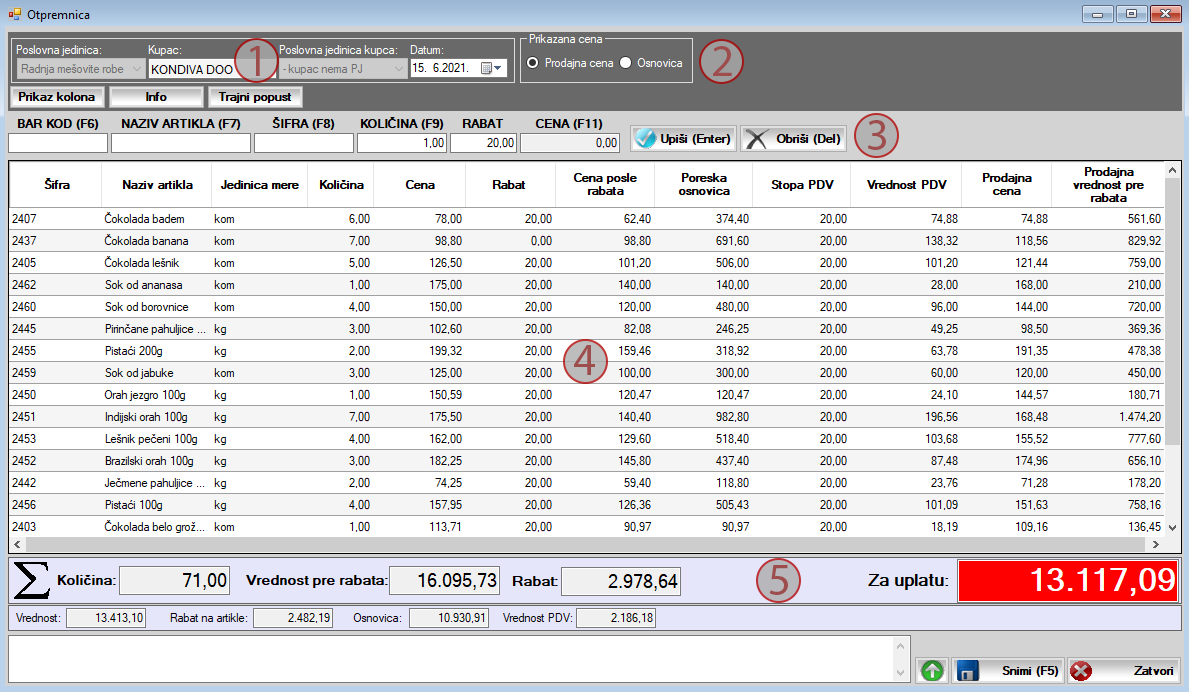Click Vrednost PDV column header
The width and height of the screenshot is (1189, 692).
(906, 184)
